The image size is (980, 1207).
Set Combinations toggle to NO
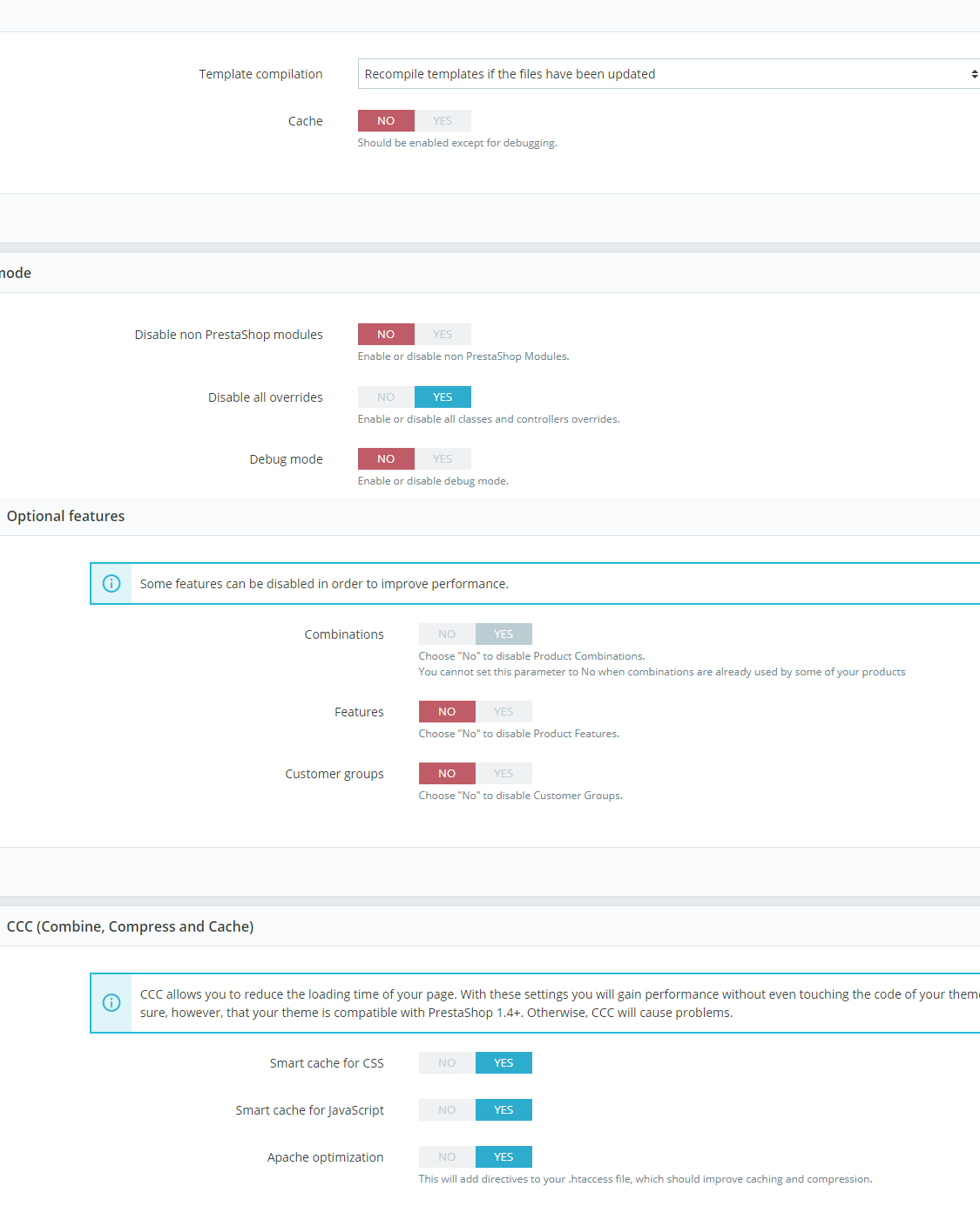[447, 634]
